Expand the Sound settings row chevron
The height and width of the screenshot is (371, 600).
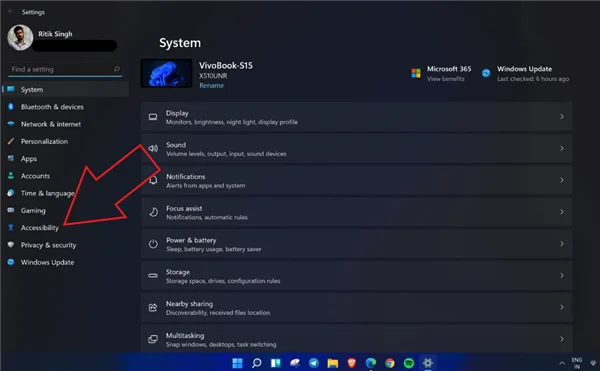point(561,148)
